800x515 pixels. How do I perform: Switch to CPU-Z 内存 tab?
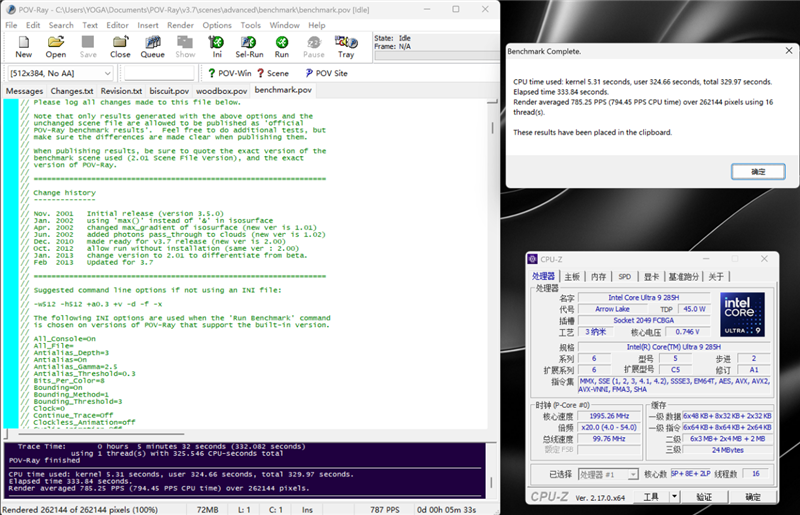click(598, 277)
